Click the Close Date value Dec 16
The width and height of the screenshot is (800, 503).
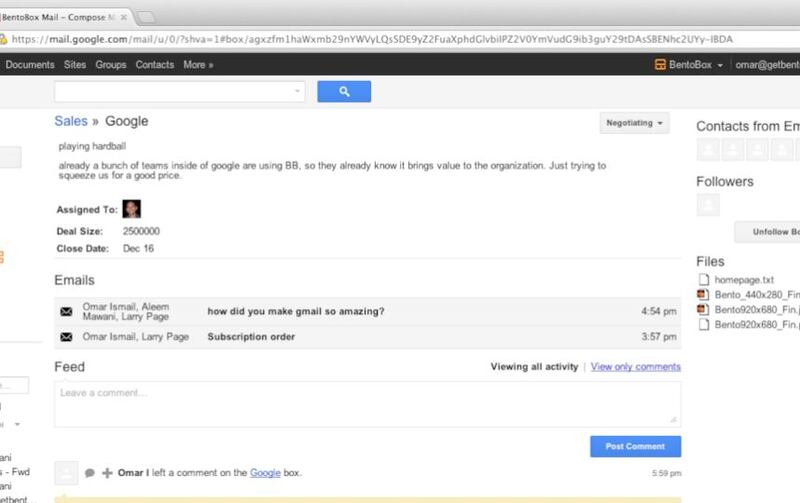[x=138, y=248]
